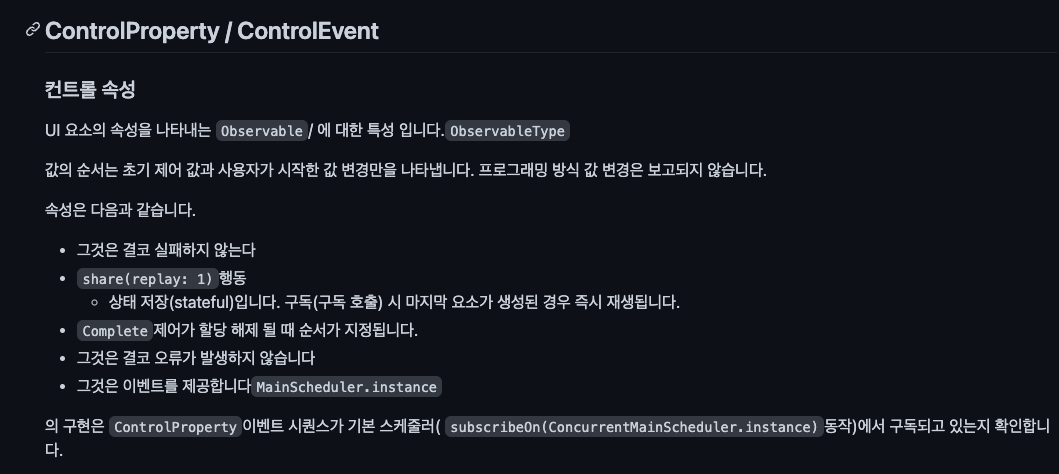Click the subscribeOn(ConcurrentMainScheduler.instance) code snippet
The height and width of the screenshot is (474, 1059).
point(633,427)
